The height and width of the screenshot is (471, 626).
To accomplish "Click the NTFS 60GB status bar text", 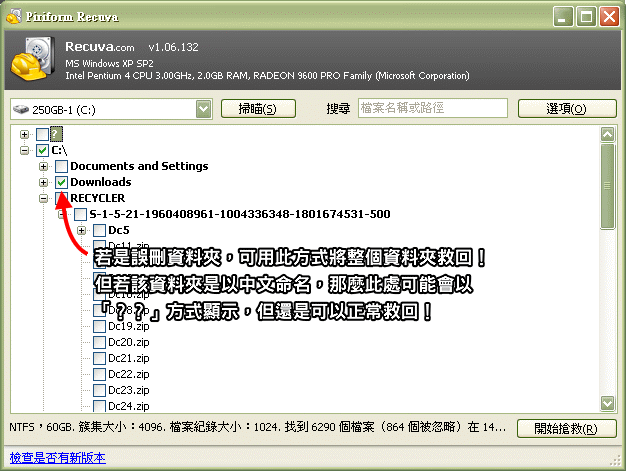I will click(258, 427).
